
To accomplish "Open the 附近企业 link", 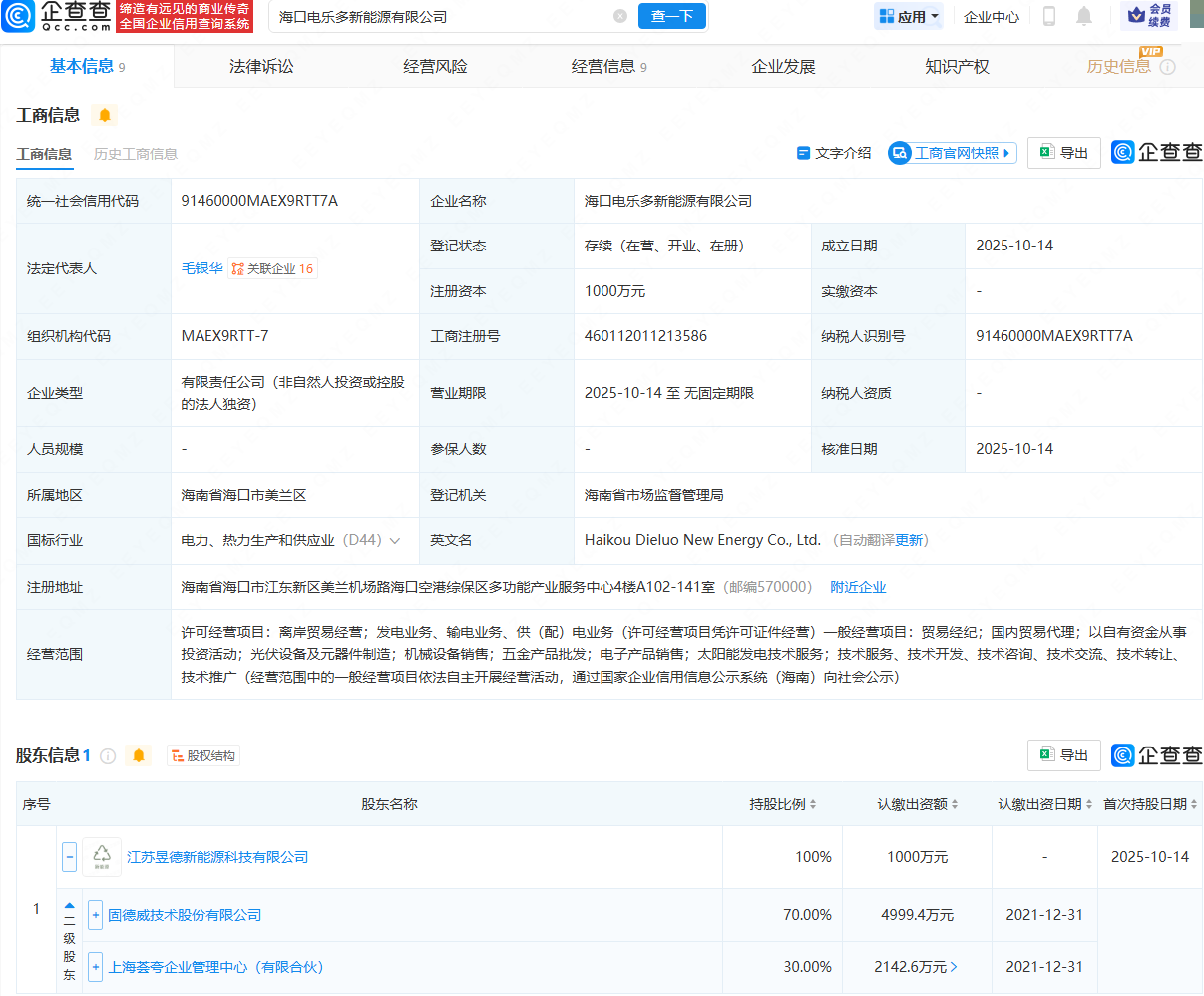I will coord(857,586).
